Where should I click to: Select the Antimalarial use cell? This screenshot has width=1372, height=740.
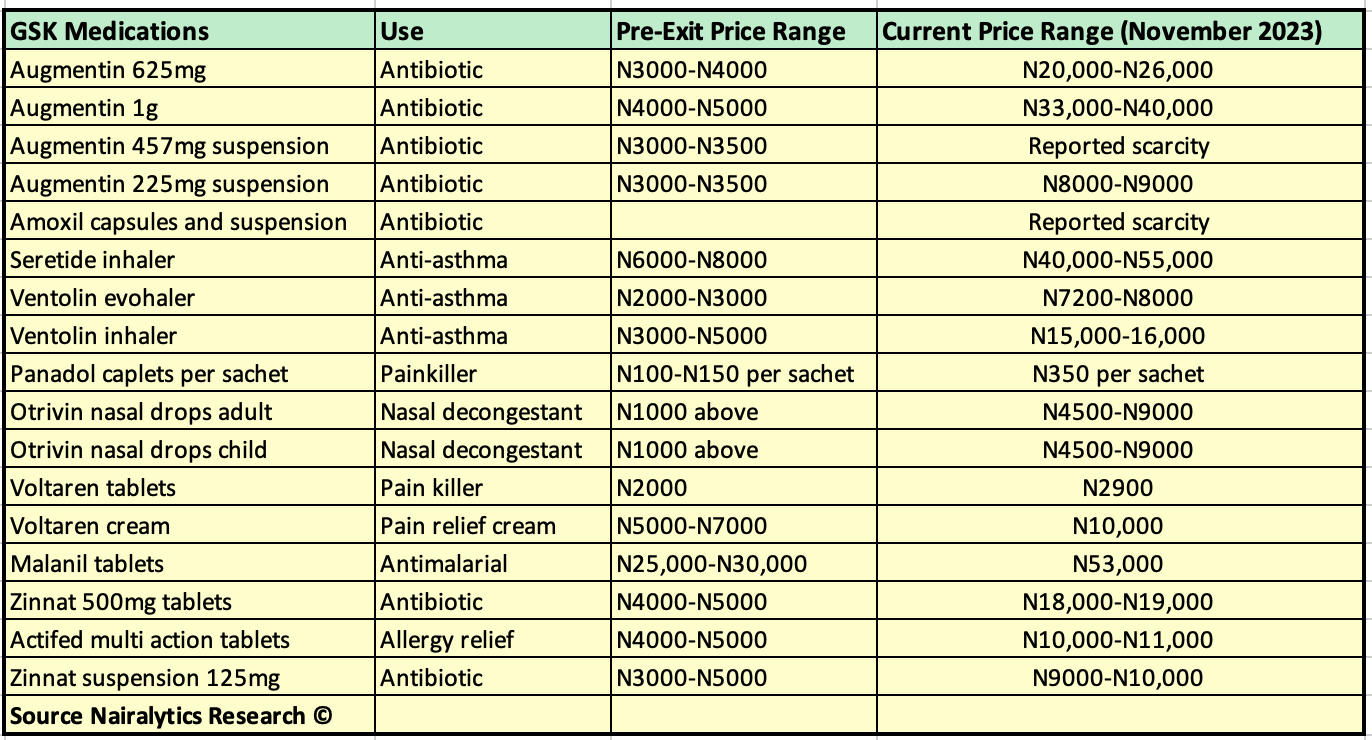(493, 564)
